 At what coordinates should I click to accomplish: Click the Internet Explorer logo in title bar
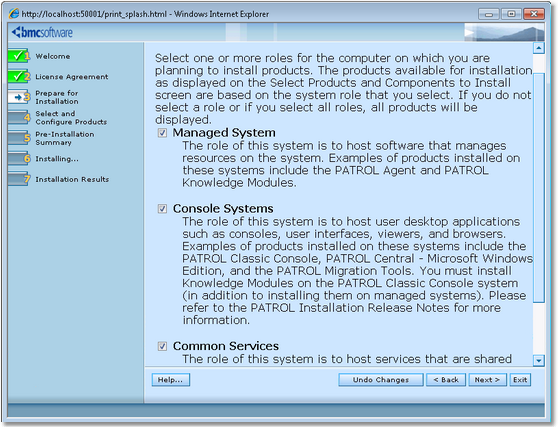click(x=14, y=14)
